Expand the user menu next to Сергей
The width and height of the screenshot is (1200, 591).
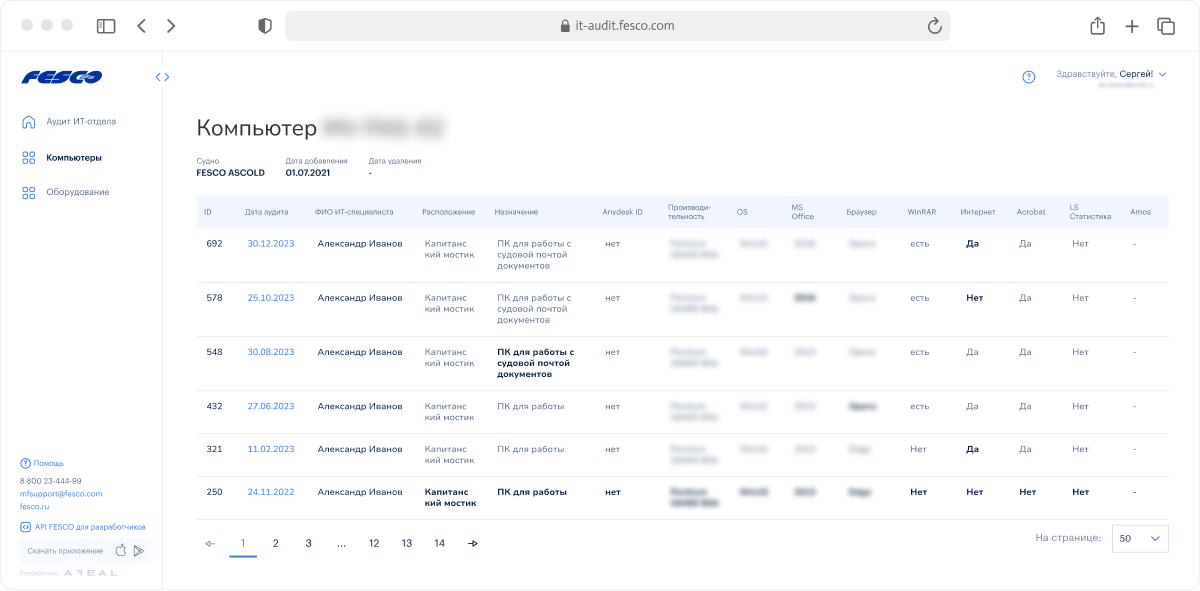(x=1162, y=74)
